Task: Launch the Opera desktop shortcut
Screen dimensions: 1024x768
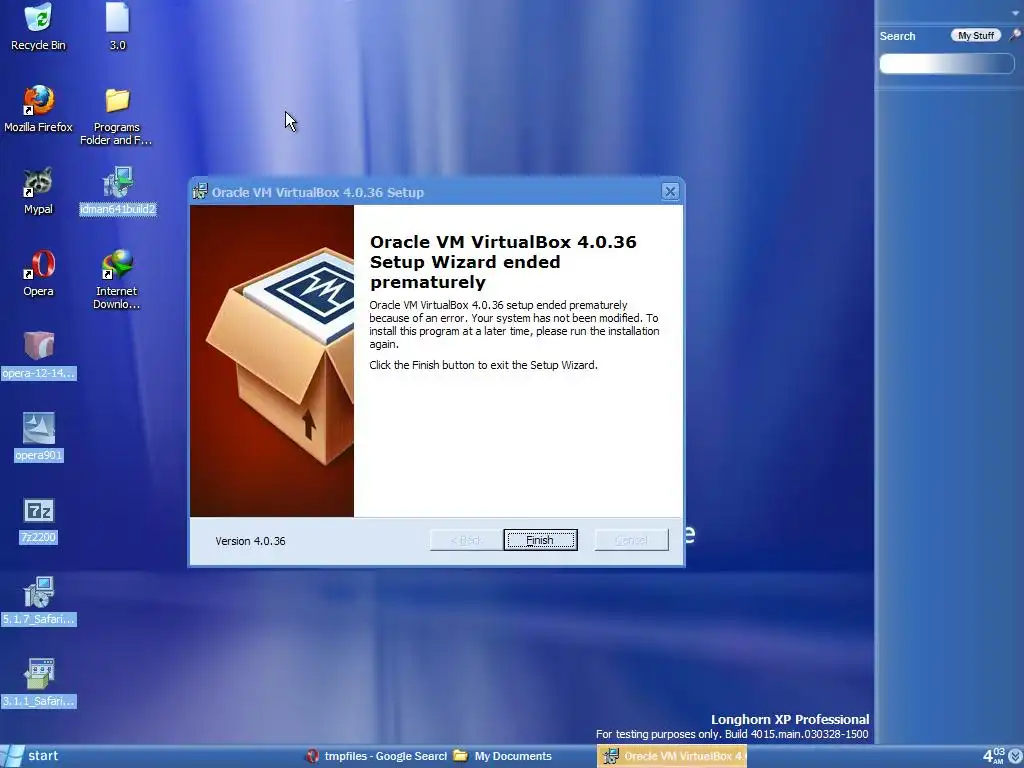Action: [x=38, y=274]
